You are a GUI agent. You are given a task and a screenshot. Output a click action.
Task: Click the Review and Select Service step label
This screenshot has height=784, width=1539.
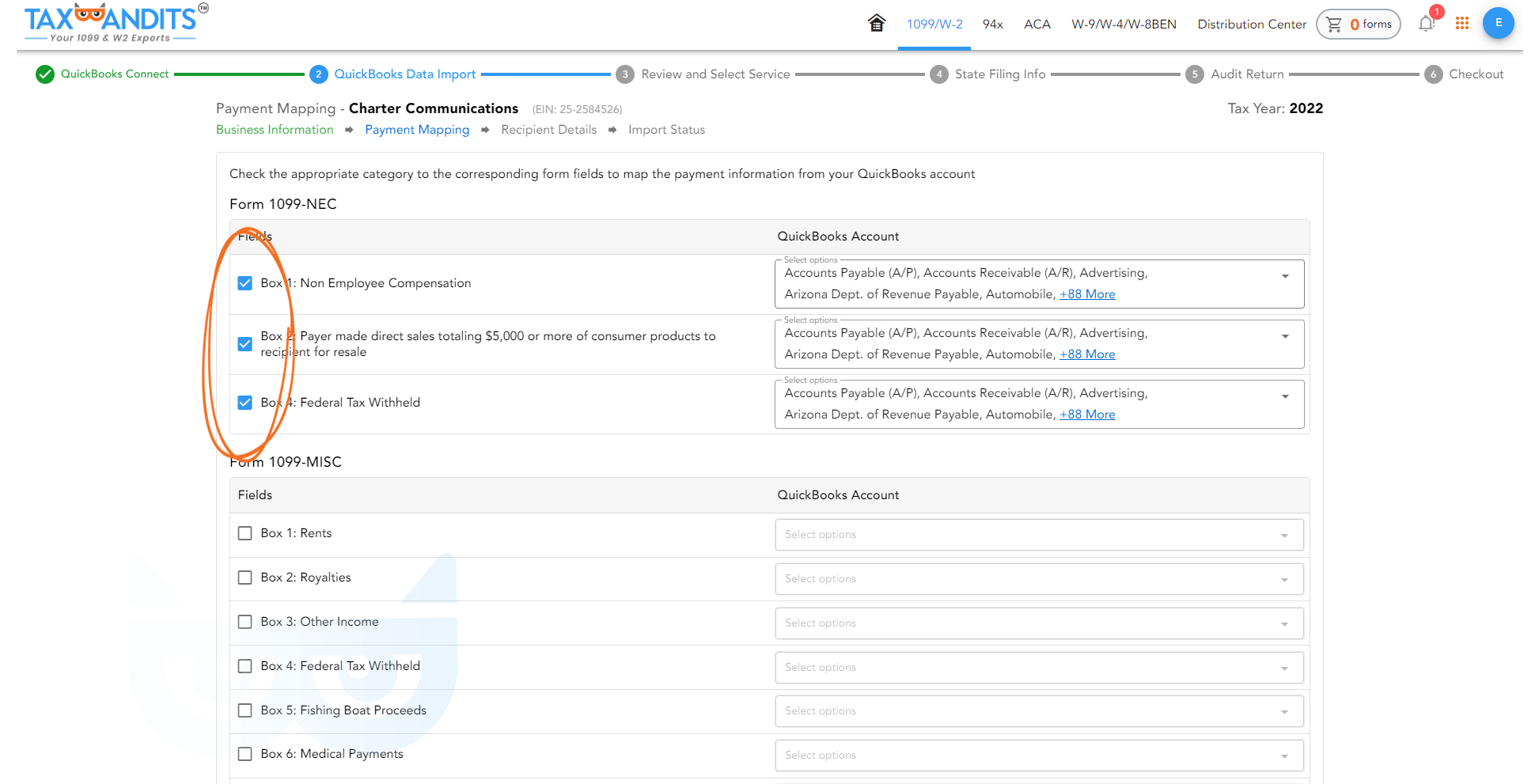coord(715,74)
